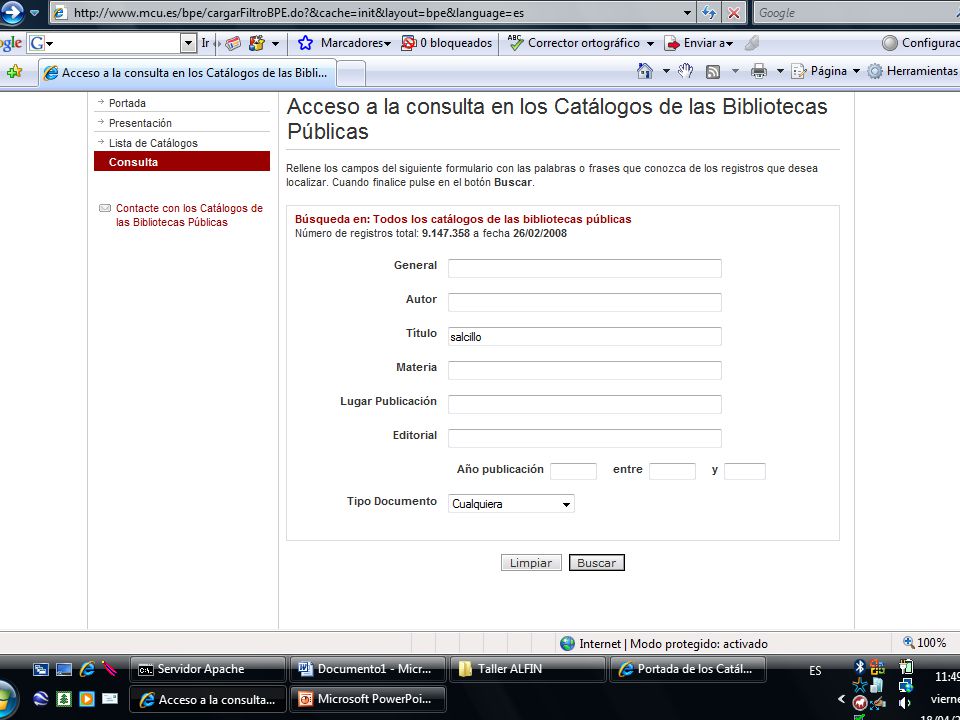Open the Marcadores star bookmarks icon

tap(305, 43)
